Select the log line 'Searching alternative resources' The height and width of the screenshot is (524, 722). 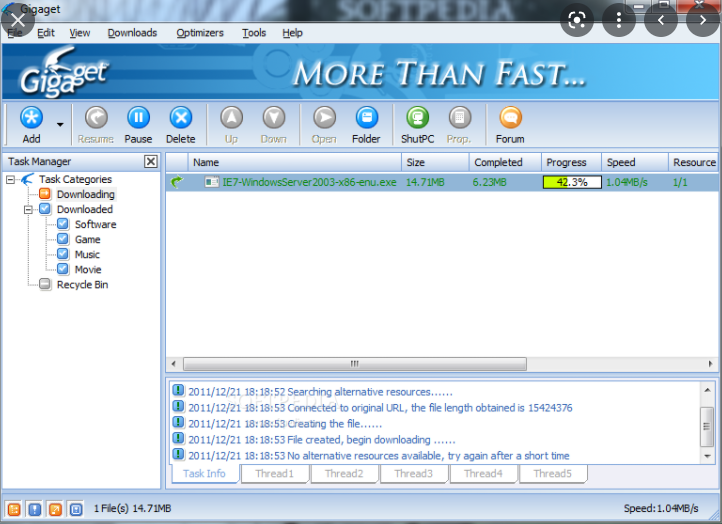coord(320,392)
